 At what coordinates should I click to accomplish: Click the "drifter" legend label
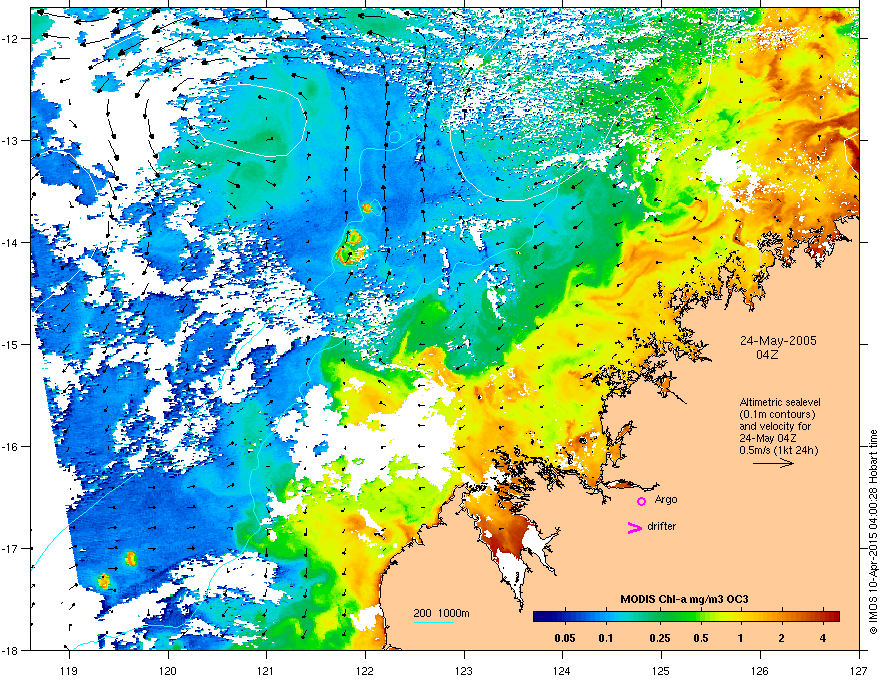[661, 526]
